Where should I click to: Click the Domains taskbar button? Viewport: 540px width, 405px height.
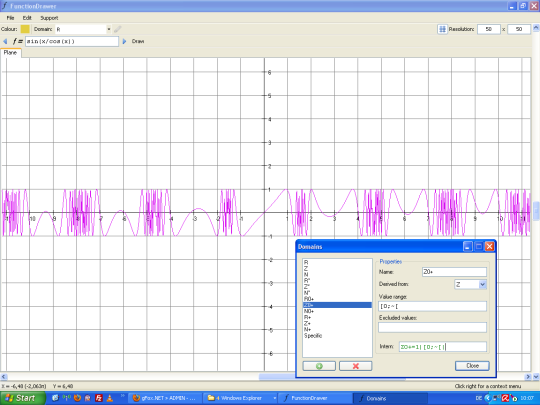(390, 398)
